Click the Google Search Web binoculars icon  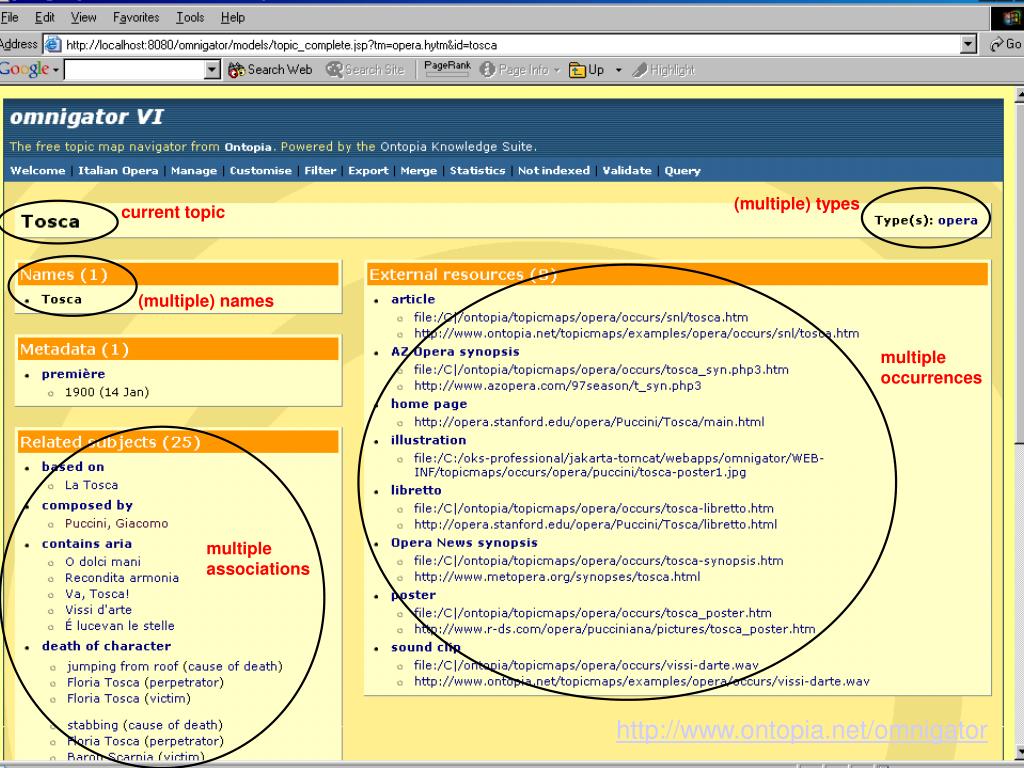tap(236, 70)
